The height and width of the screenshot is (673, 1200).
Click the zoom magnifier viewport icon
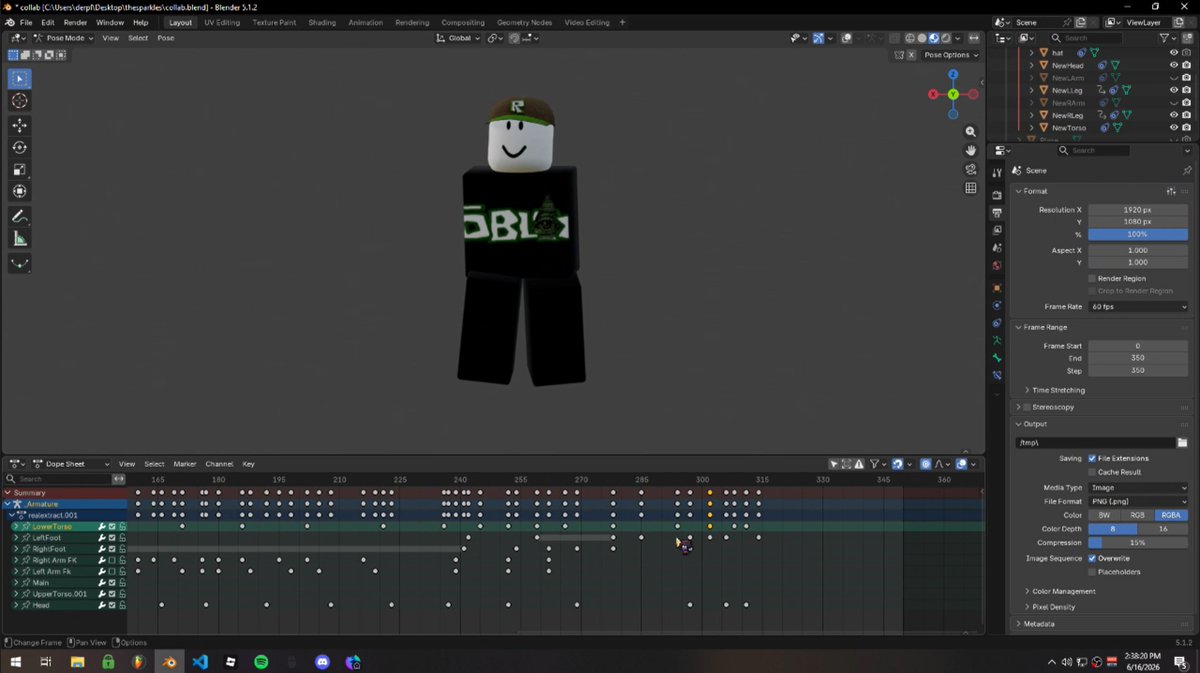[x=971, y=132]
